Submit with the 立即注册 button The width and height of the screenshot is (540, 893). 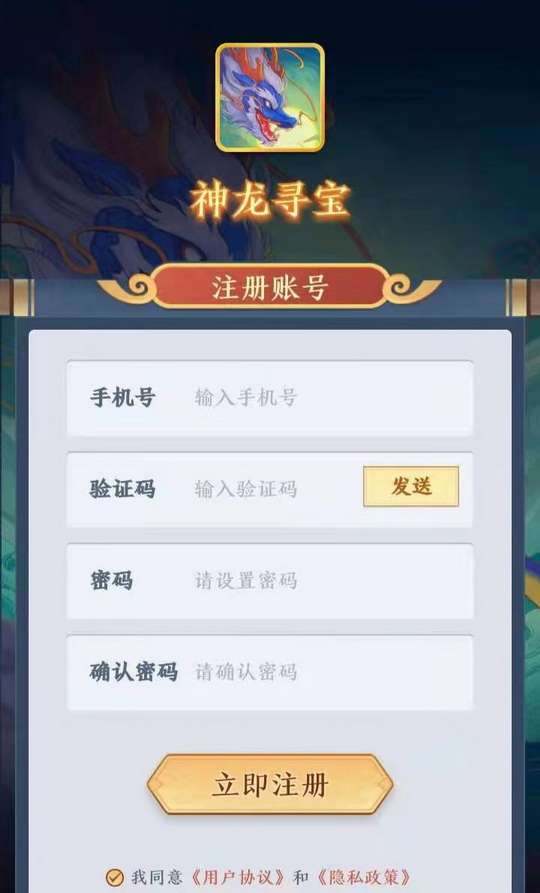tap(270, 785)
